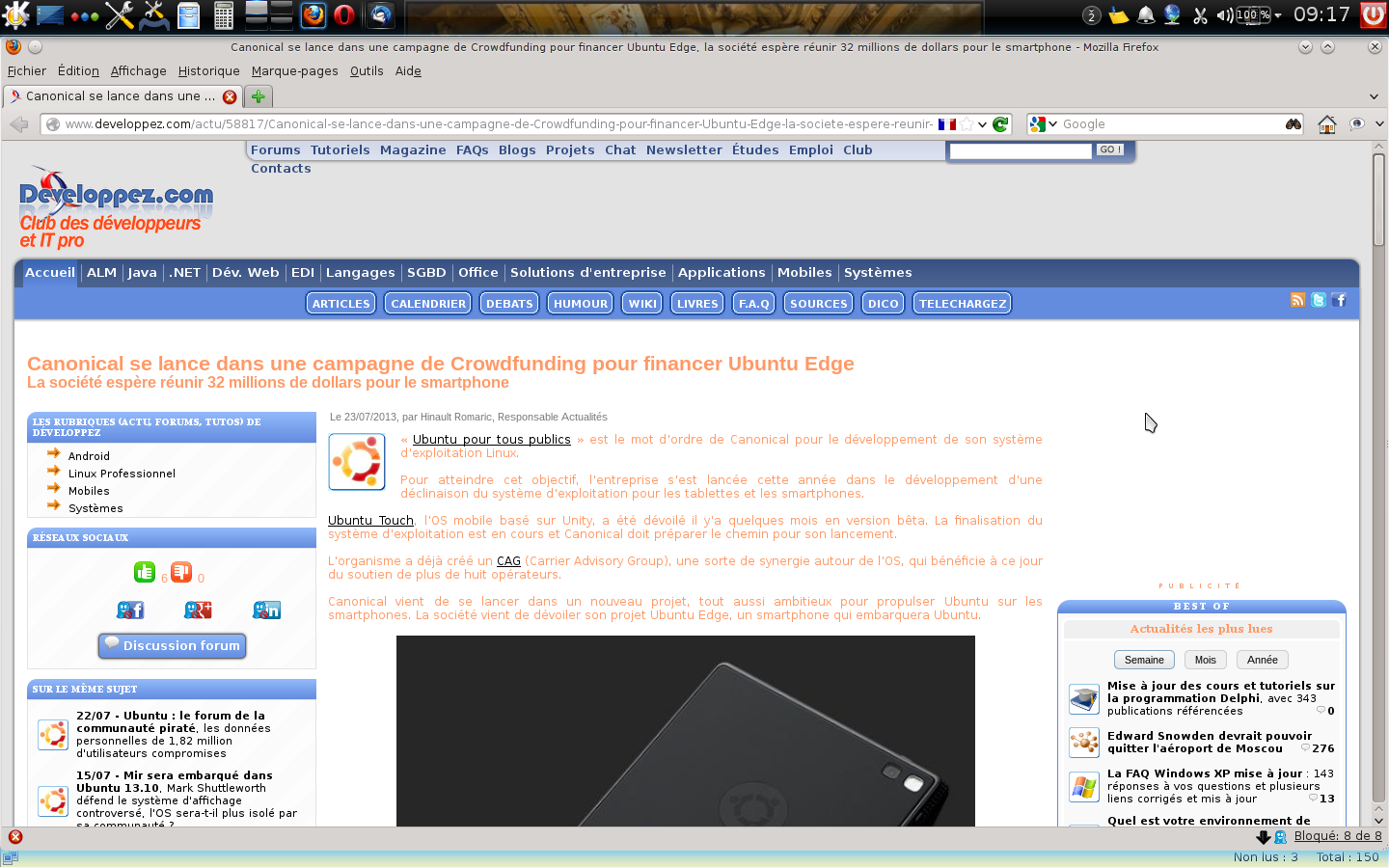1389x868 pixels.
Task: Switch to the Thunderbird taskbar entry
Action: 381,15
